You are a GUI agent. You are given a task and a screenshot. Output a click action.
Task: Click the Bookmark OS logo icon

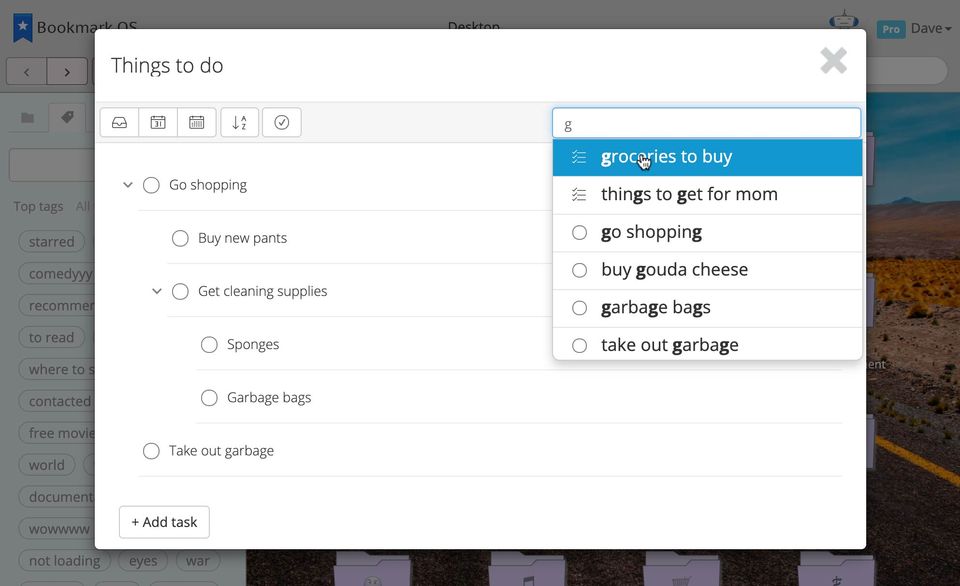click(23, 28)
